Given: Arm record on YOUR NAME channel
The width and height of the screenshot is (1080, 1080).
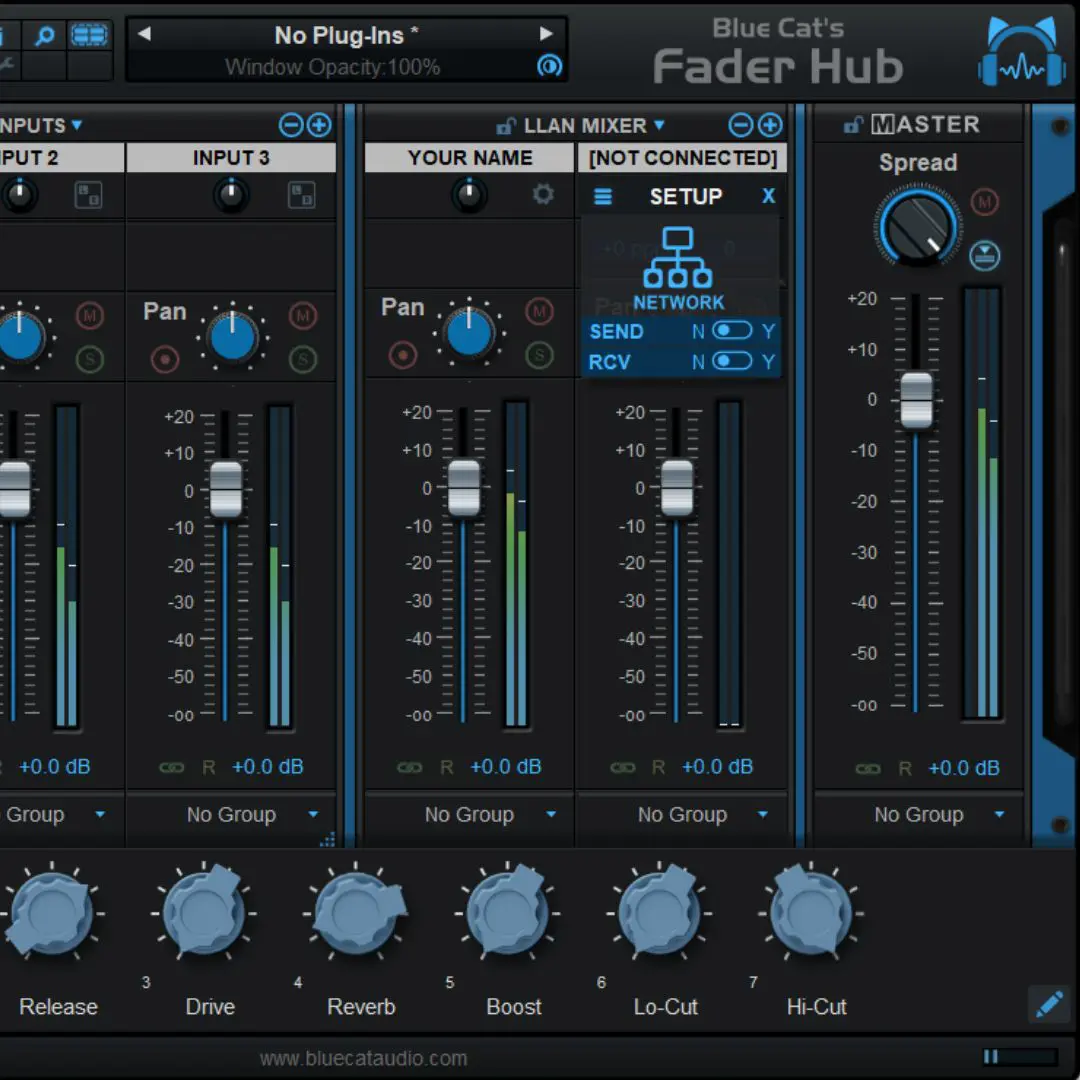Looking at the screenshot, I should click(x=403, y=355).
